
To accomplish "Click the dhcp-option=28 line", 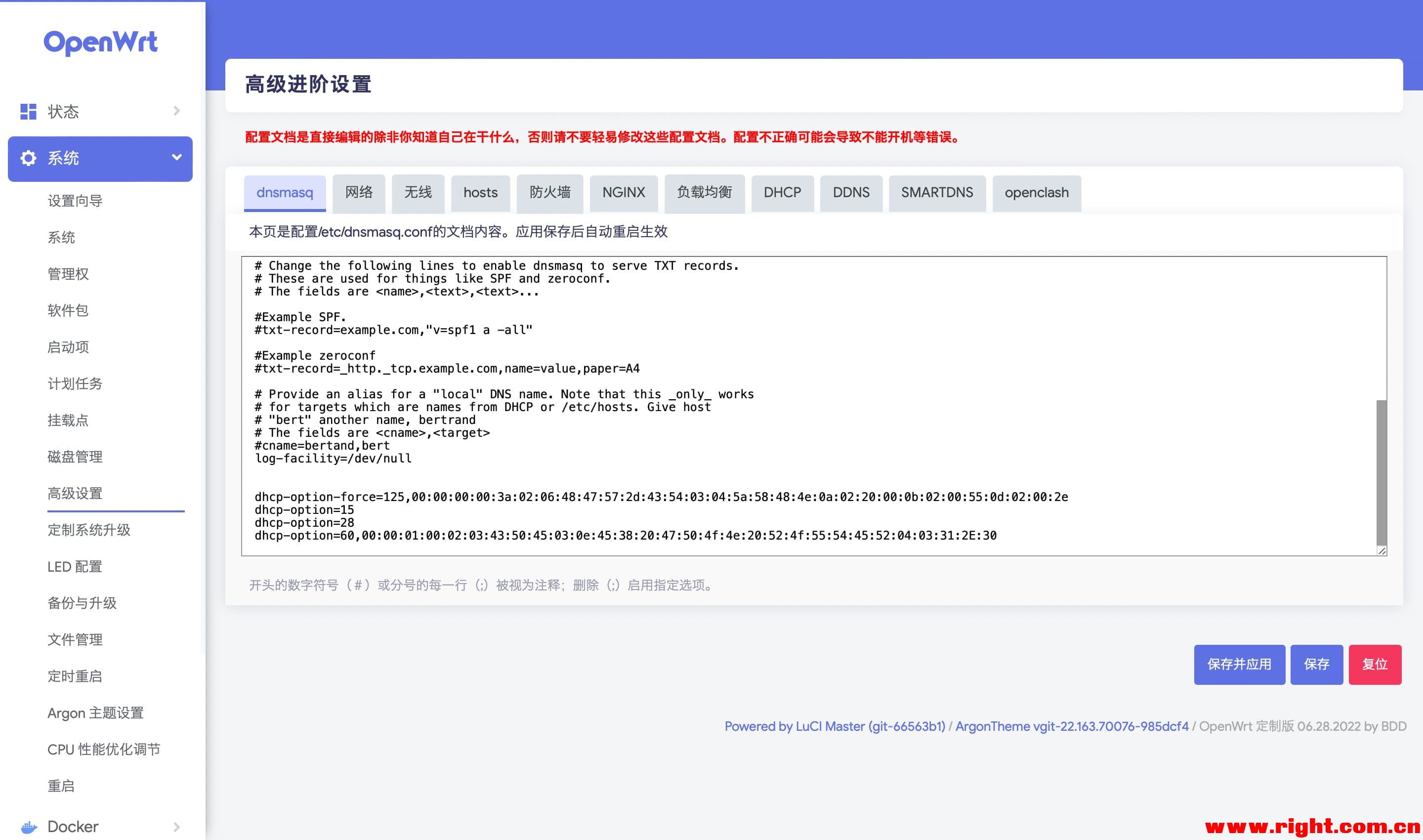I will click(x=304, y=523).
